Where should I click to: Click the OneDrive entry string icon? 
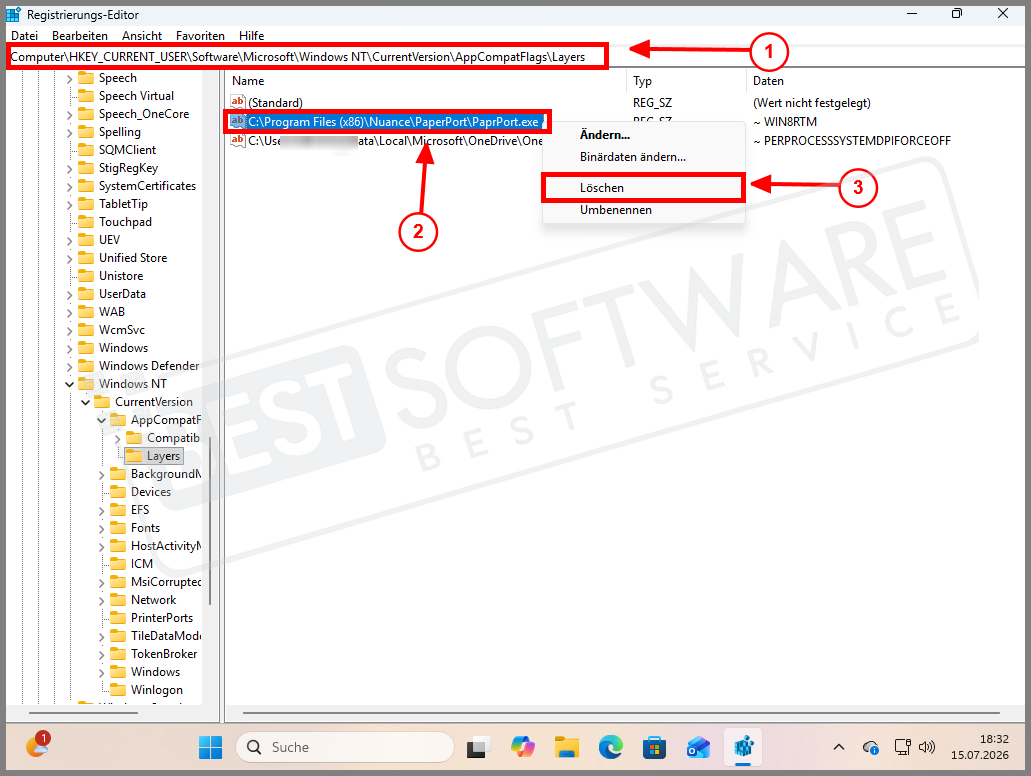[237, 140]
